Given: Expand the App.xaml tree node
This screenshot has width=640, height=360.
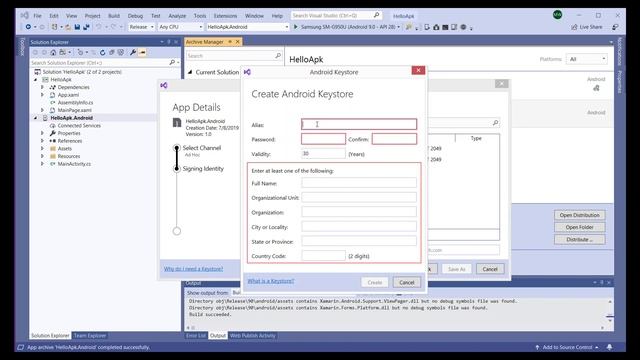Looking at the screenshot, I should tap(42, 95).
